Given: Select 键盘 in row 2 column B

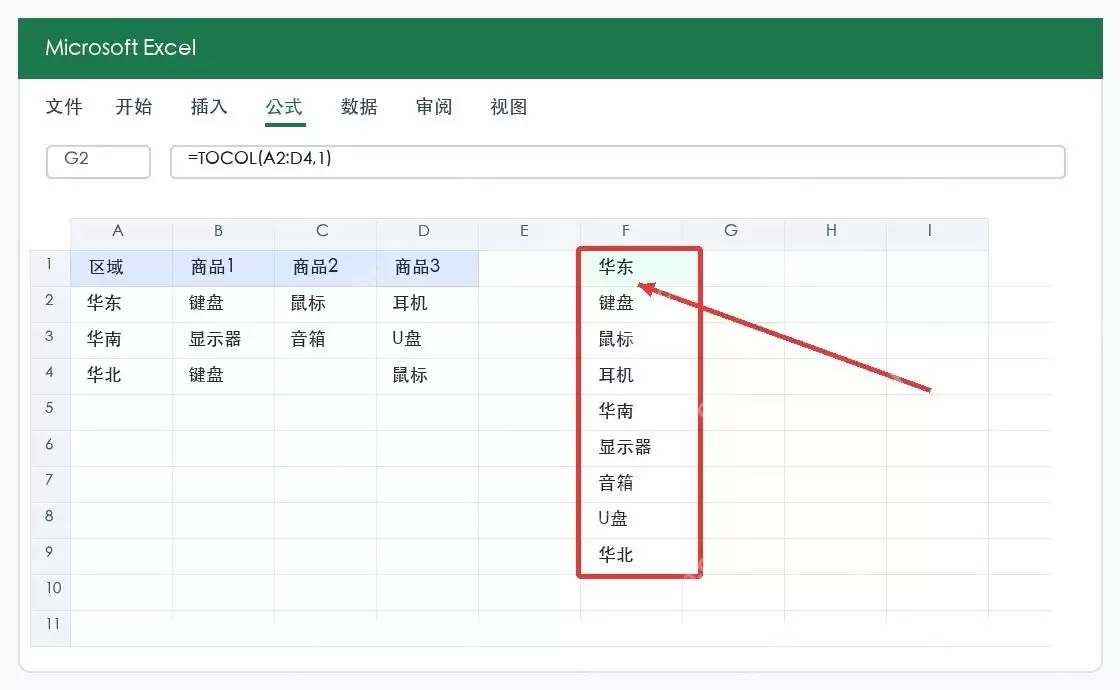Looking at the screenshot, I should (223, 304).
